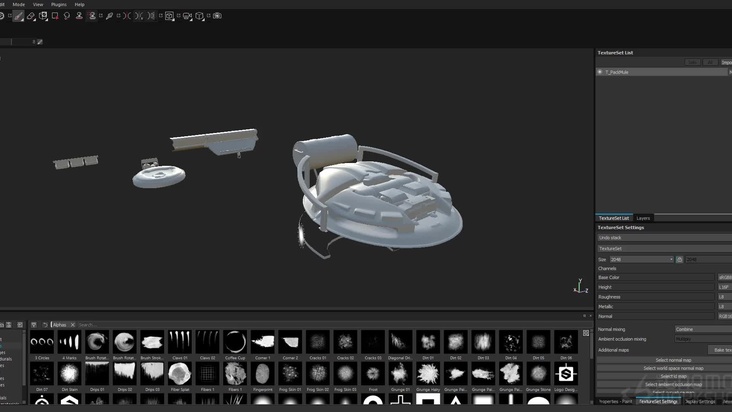Click the Bake textures button
The width and height of the screenshot is (732, 412).
720,350
